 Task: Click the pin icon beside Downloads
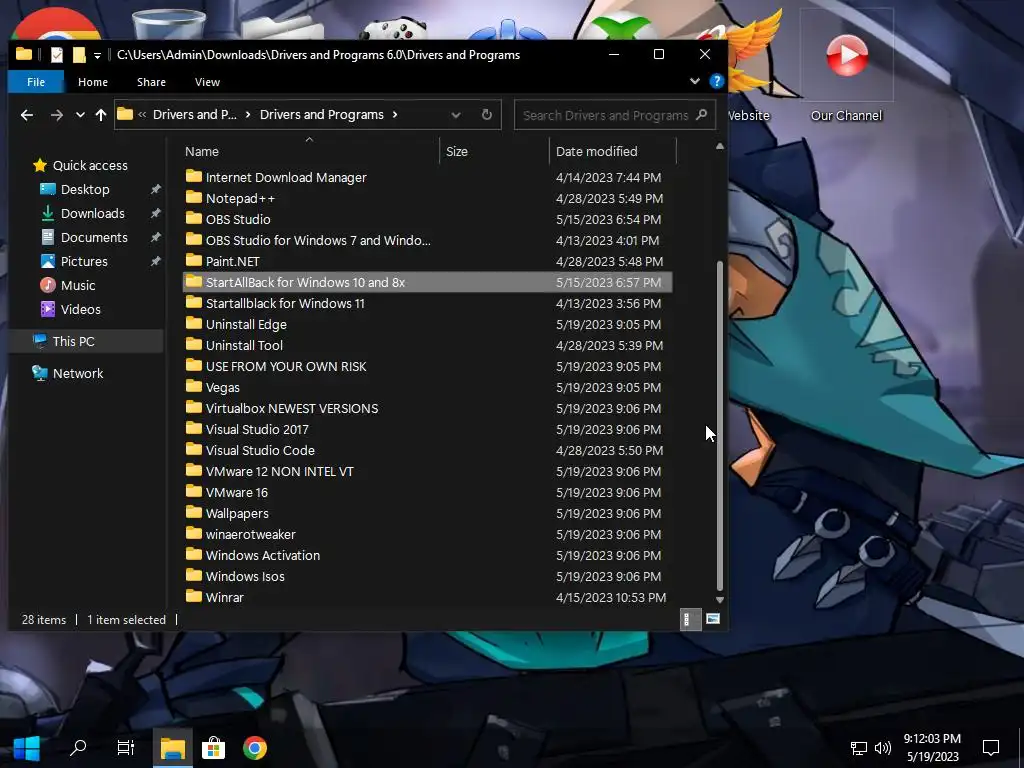pos(155,214)
